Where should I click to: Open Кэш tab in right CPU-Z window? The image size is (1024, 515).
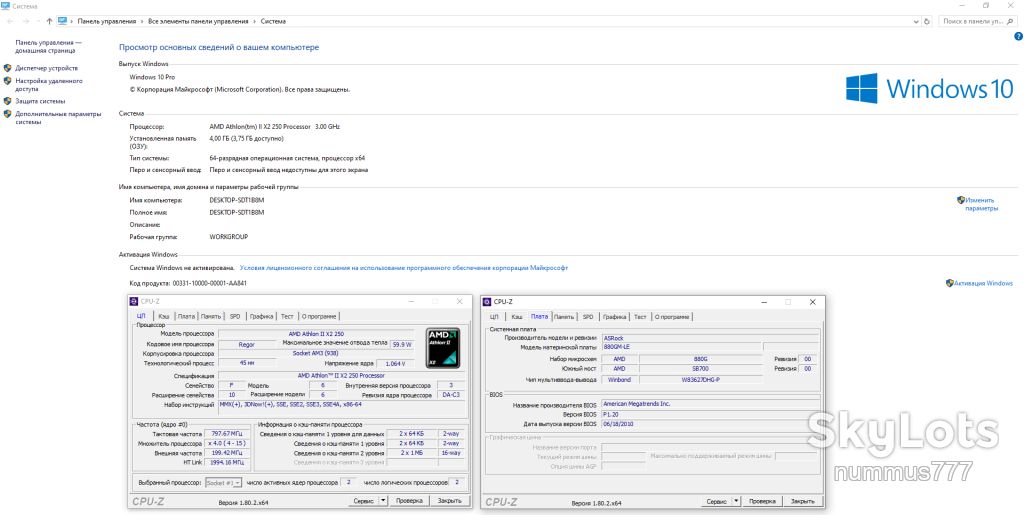pos(517,317)
